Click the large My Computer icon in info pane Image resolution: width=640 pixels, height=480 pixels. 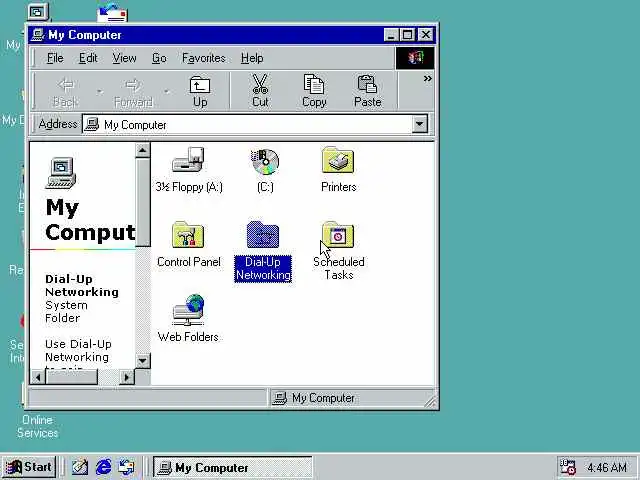pyautogui.click(x=61, y=173)
